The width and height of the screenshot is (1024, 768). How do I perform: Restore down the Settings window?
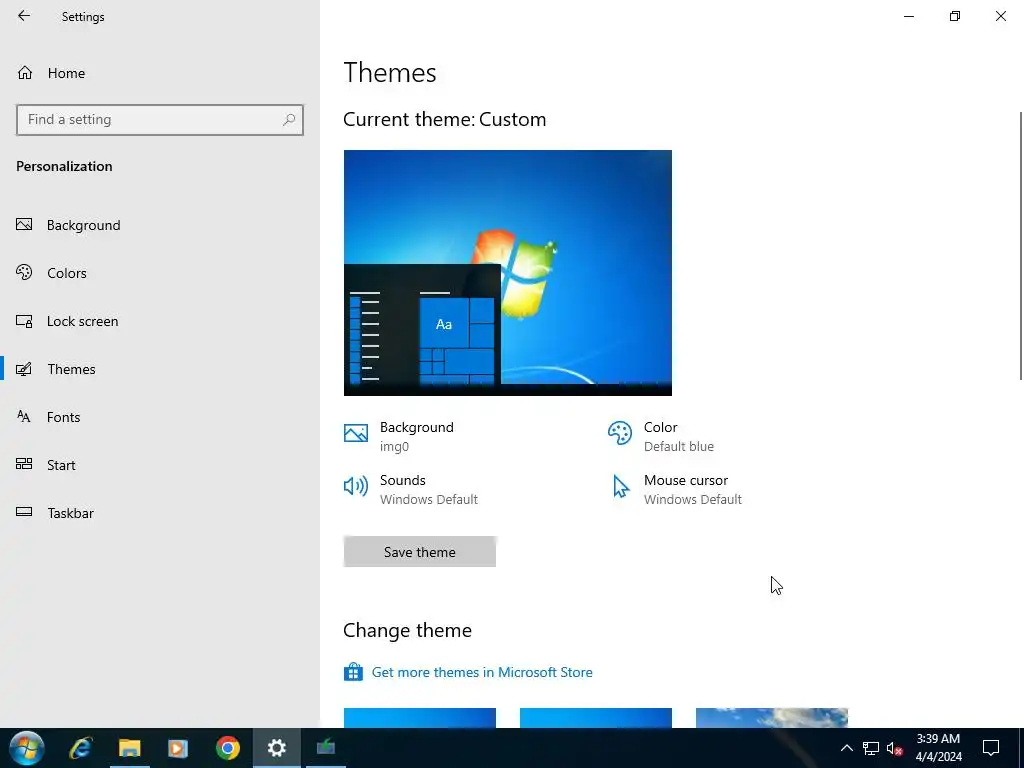pyautogui.click(x=955, y=16)
